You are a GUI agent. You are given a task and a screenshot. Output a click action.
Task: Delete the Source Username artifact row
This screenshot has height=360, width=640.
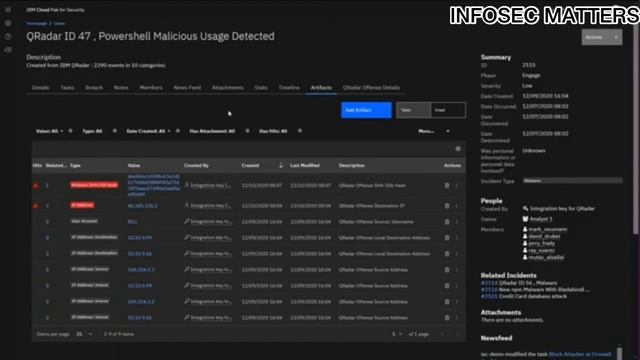pyautogui.click(x=447, y=222)
